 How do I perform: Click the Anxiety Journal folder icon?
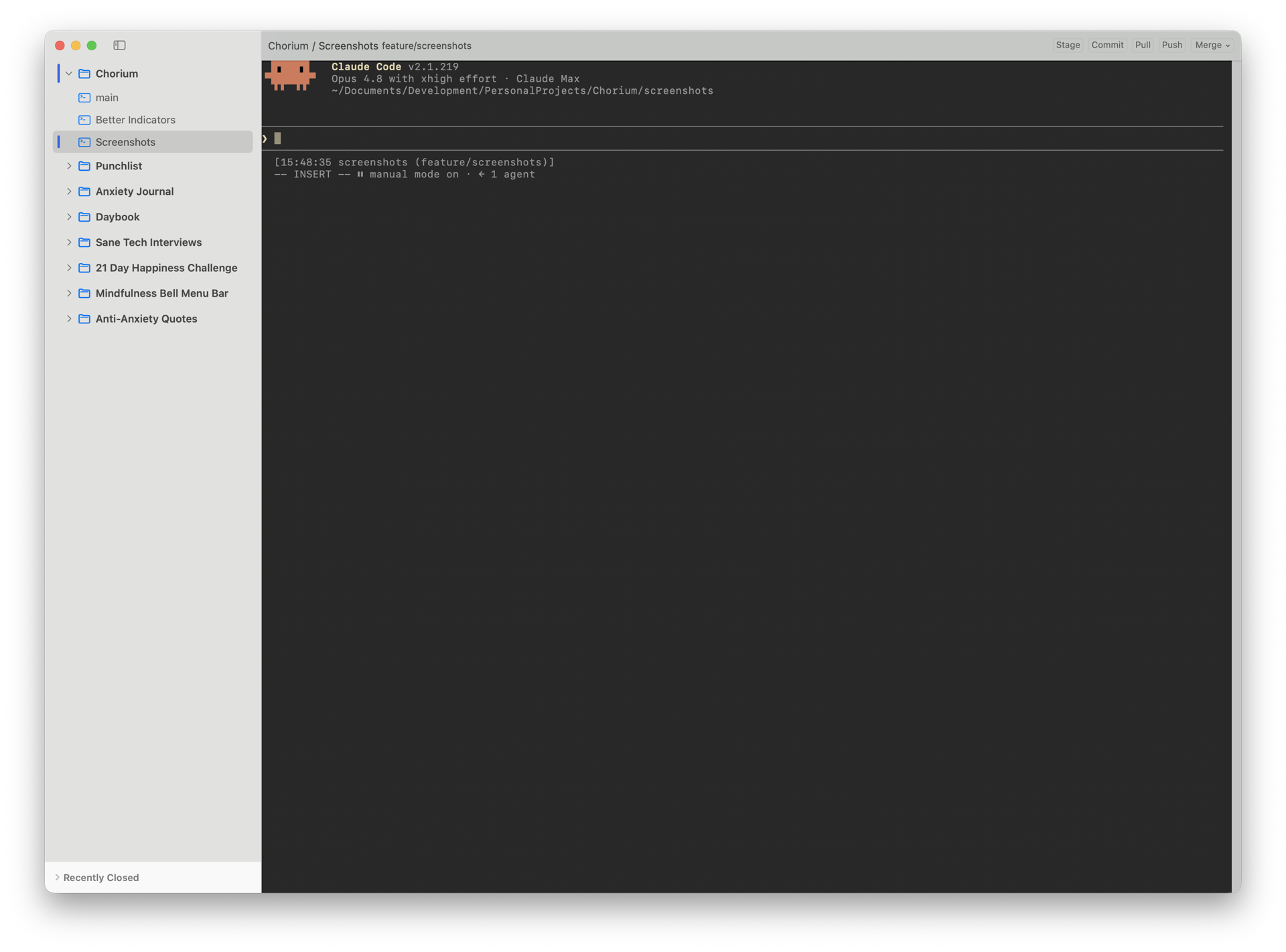point(84,191)
